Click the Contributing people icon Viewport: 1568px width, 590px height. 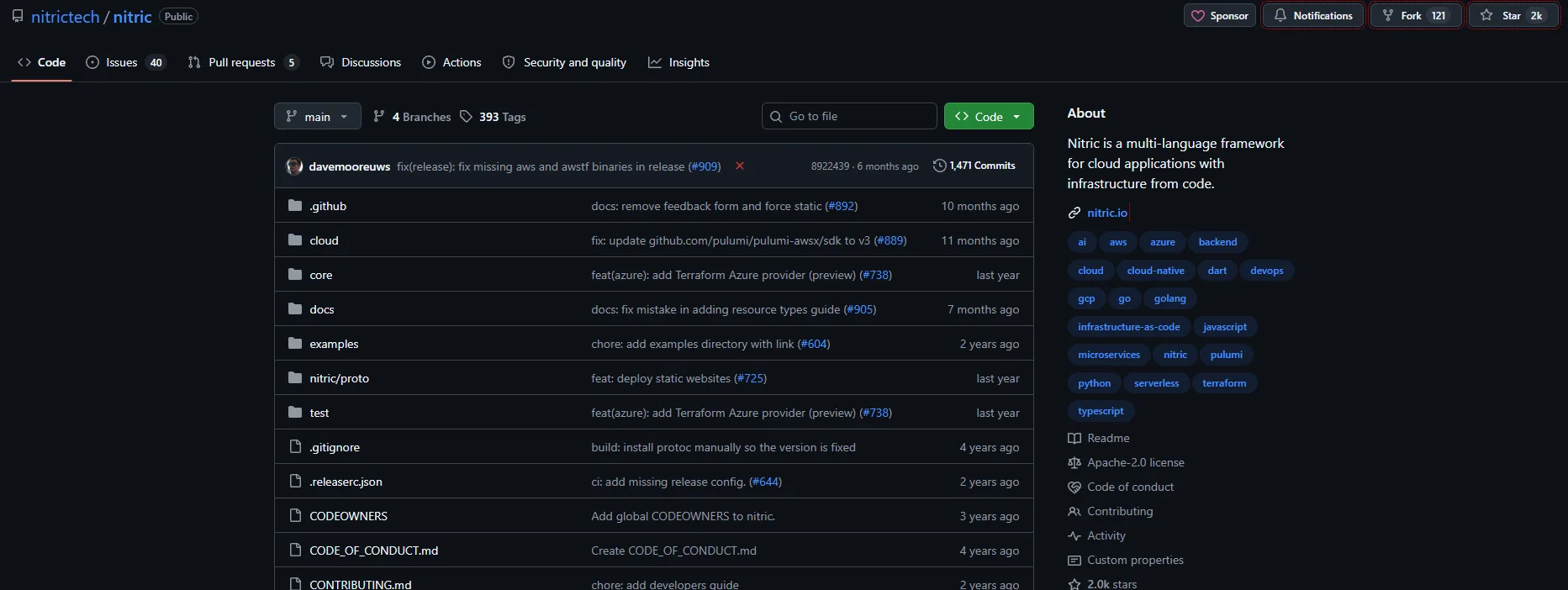tap(1074, 511)
